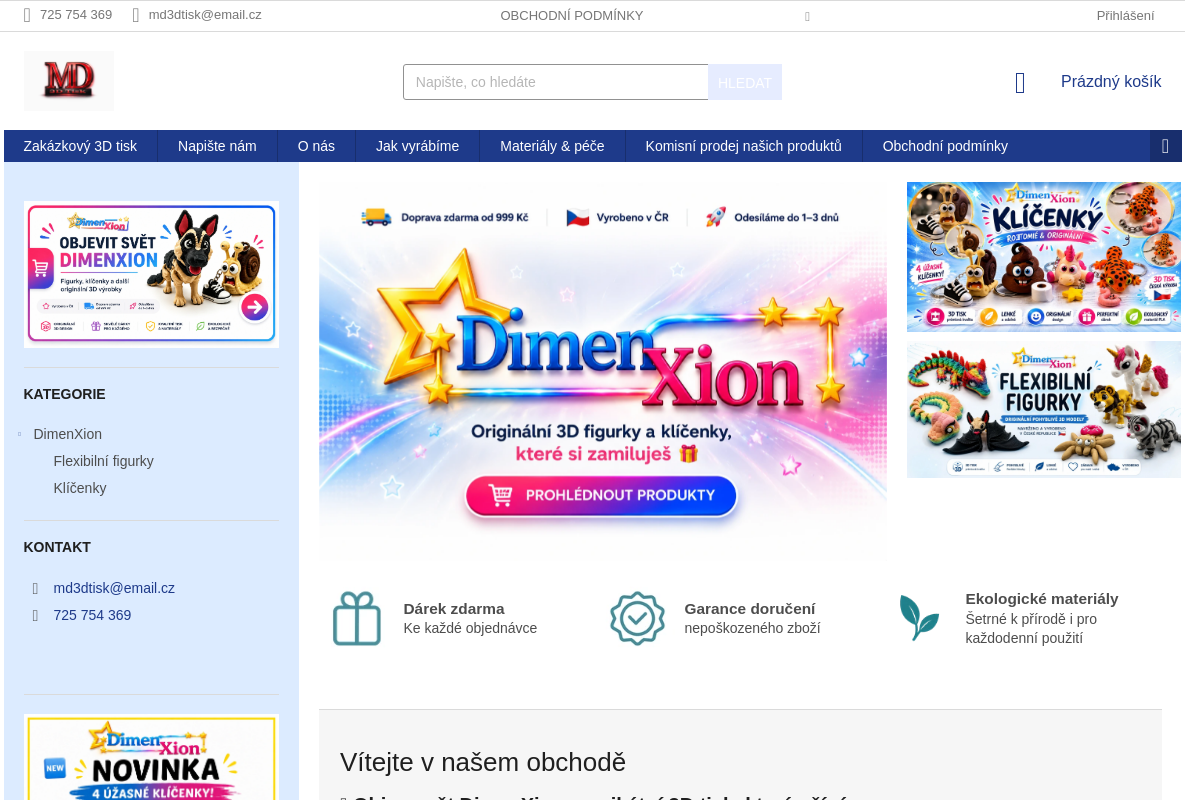
Task: Click Dárek zdarma text
Action: (x=454, y=608)
